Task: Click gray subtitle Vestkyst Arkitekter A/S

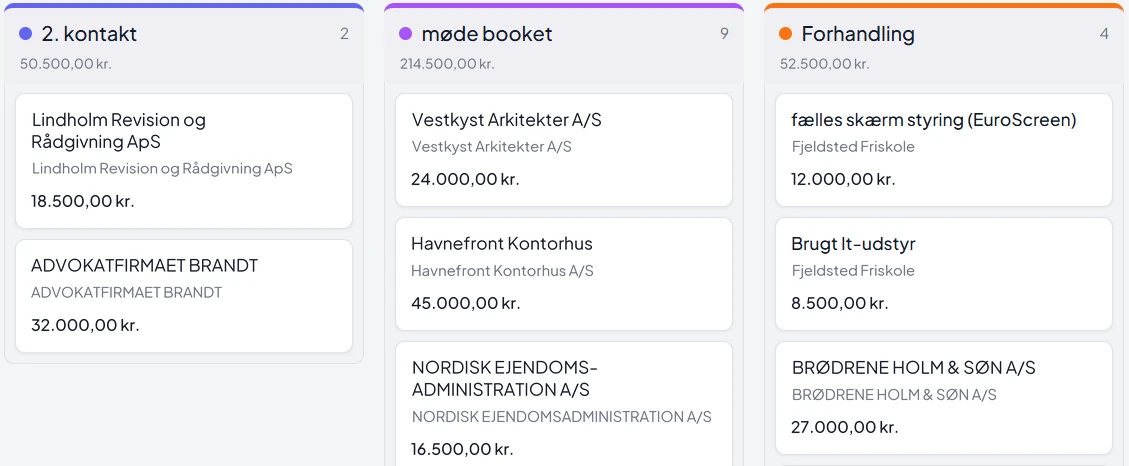Action: tap(492, 147)
